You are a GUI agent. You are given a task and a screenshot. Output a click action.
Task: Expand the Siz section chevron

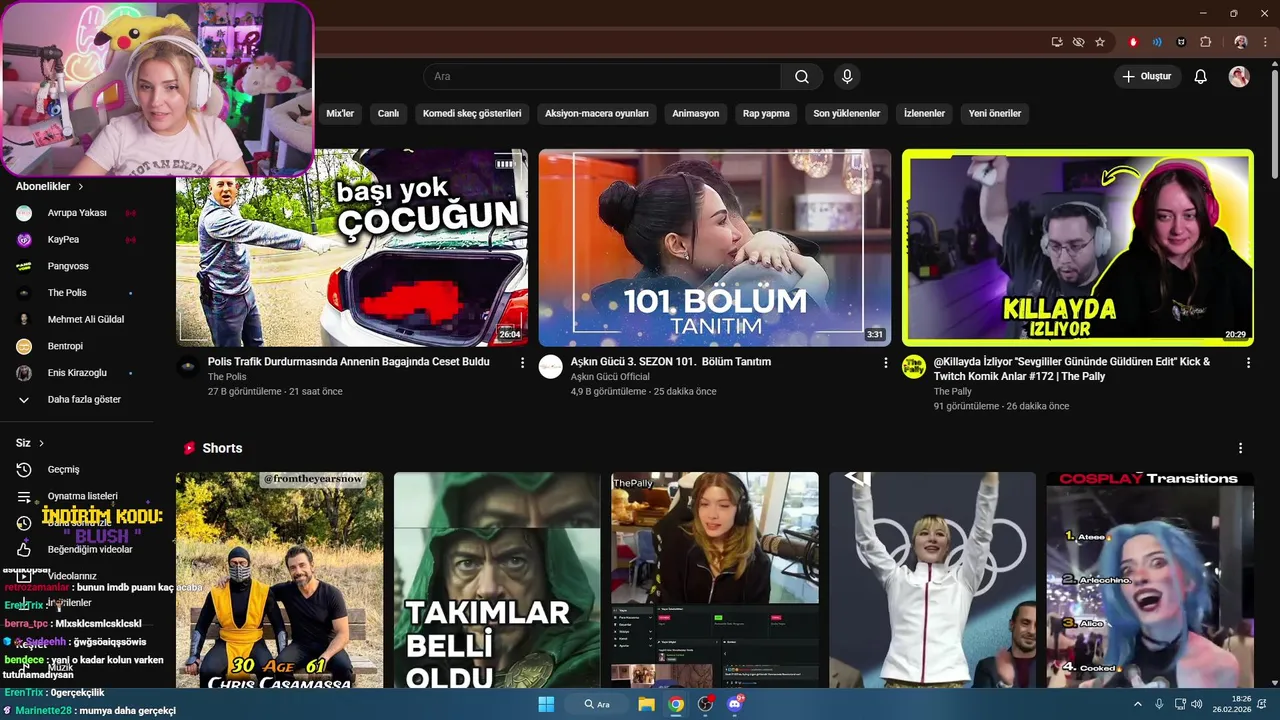41,443
